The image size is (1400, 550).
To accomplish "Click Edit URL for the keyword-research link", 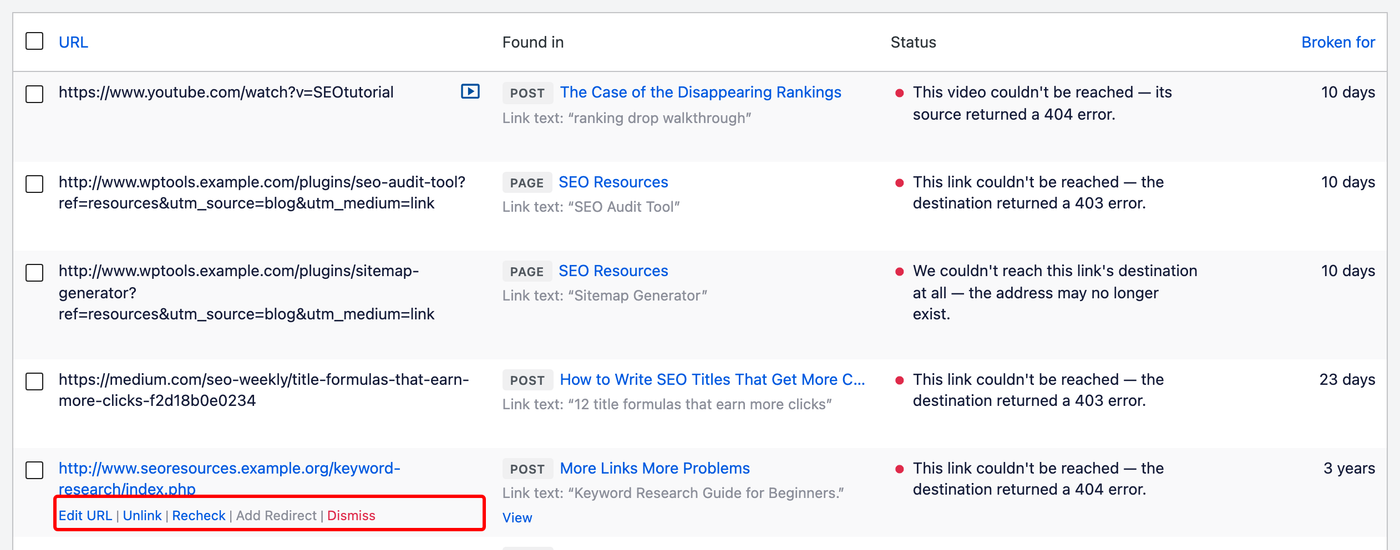I will click(85, 515).
